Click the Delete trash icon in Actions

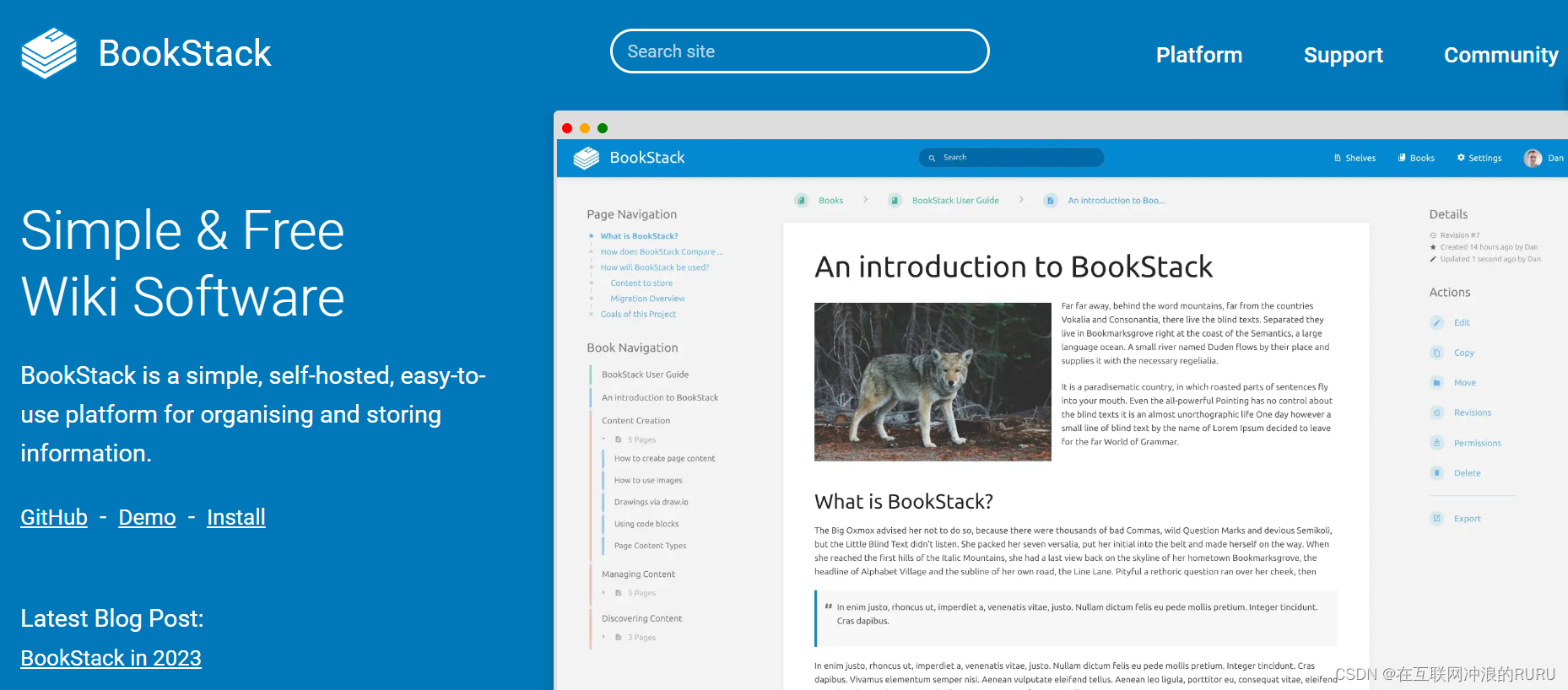[x=1436, y=472]
